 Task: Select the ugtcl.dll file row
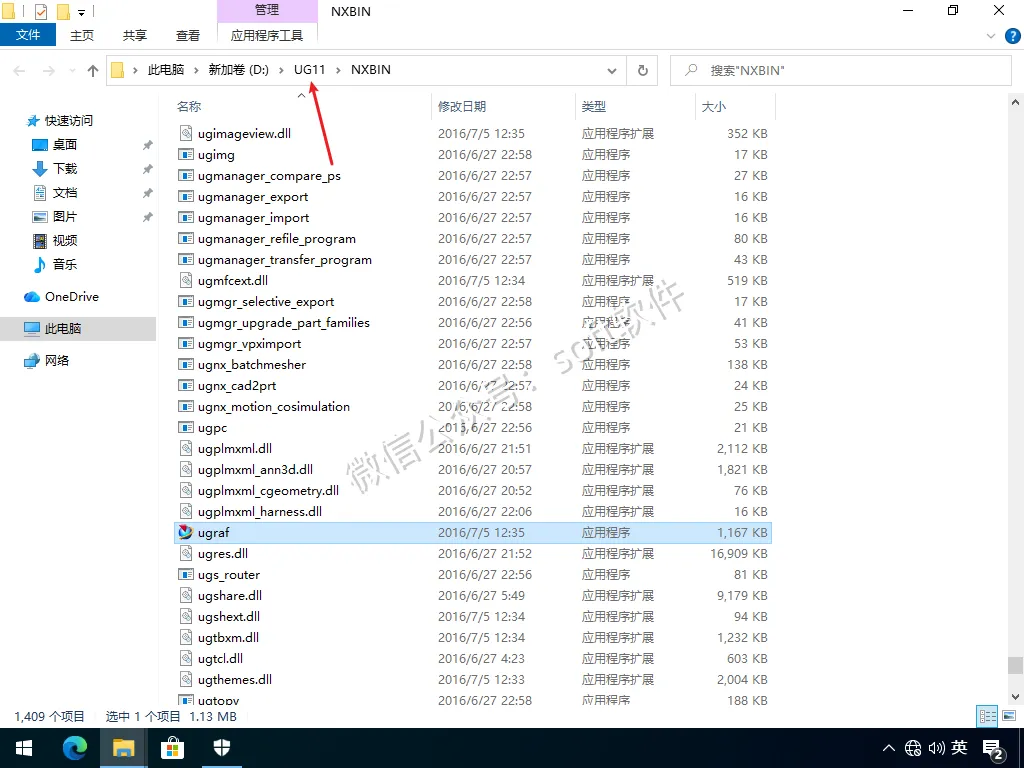[x=473, y=658]
